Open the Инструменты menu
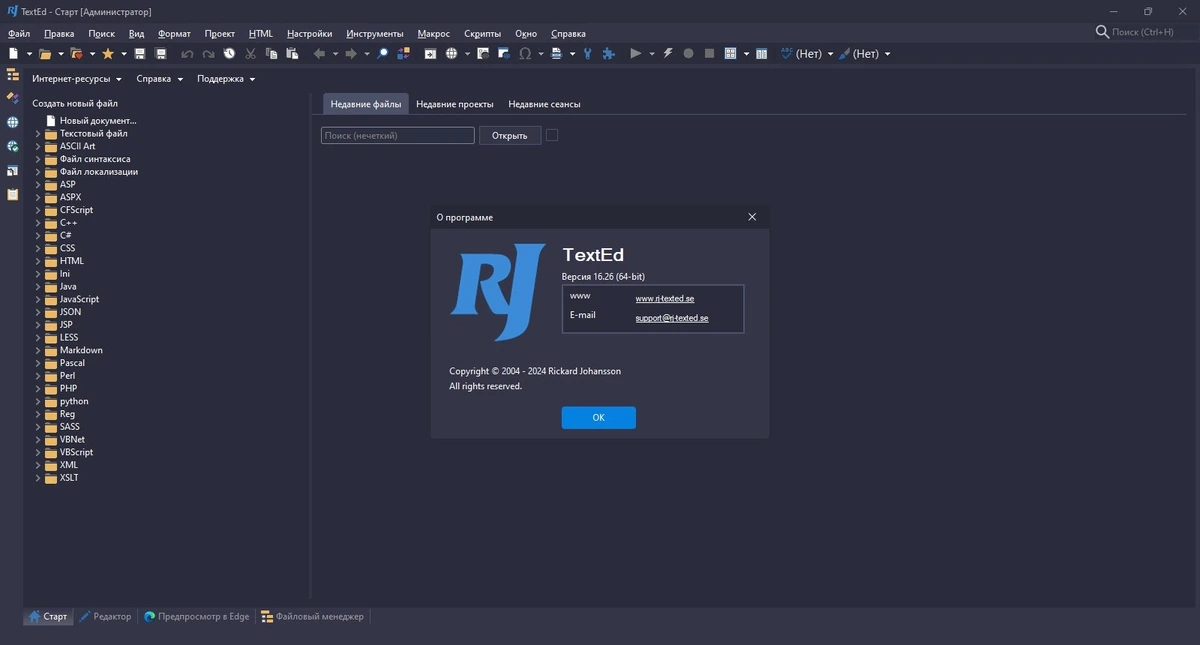This screenshot has height=645, width=1200. (375, 33)
